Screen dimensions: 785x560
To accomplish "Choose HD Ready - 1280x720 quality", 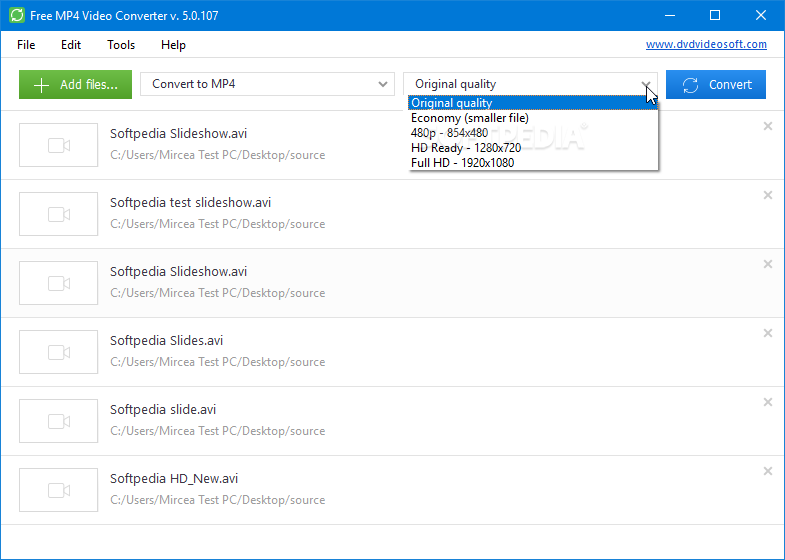I will coord(533,148).
